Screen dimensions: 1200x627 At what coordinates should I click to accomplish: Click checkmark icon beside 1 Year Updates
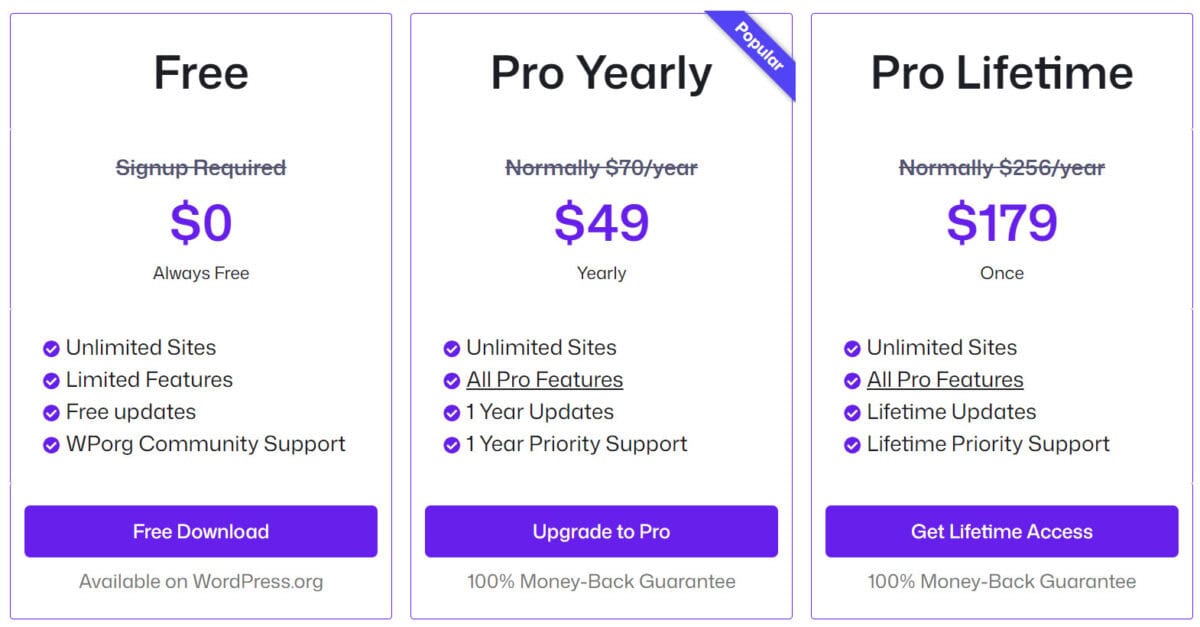pos(452,413)
